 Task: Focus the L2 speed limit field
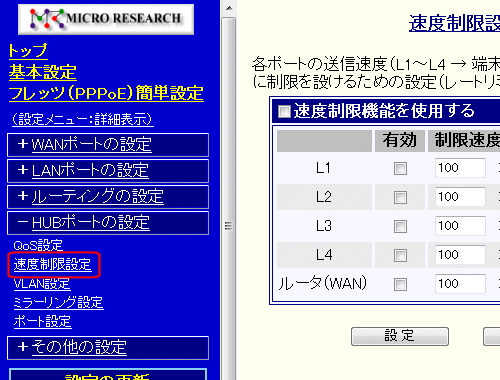pos(460,197)
